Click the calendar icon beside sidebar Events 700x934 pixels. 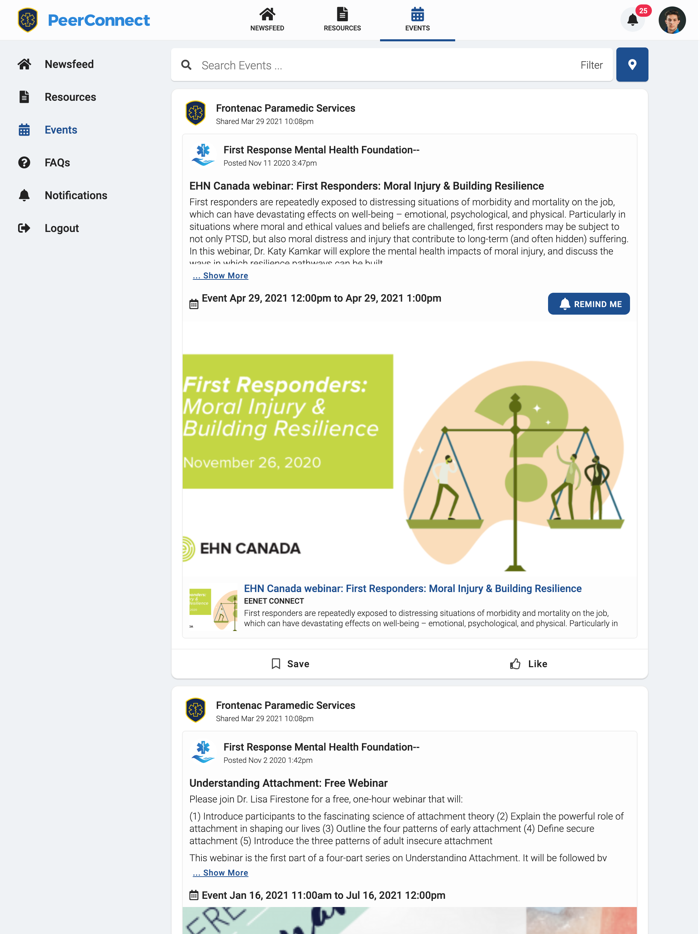click(x=24, y=129)
